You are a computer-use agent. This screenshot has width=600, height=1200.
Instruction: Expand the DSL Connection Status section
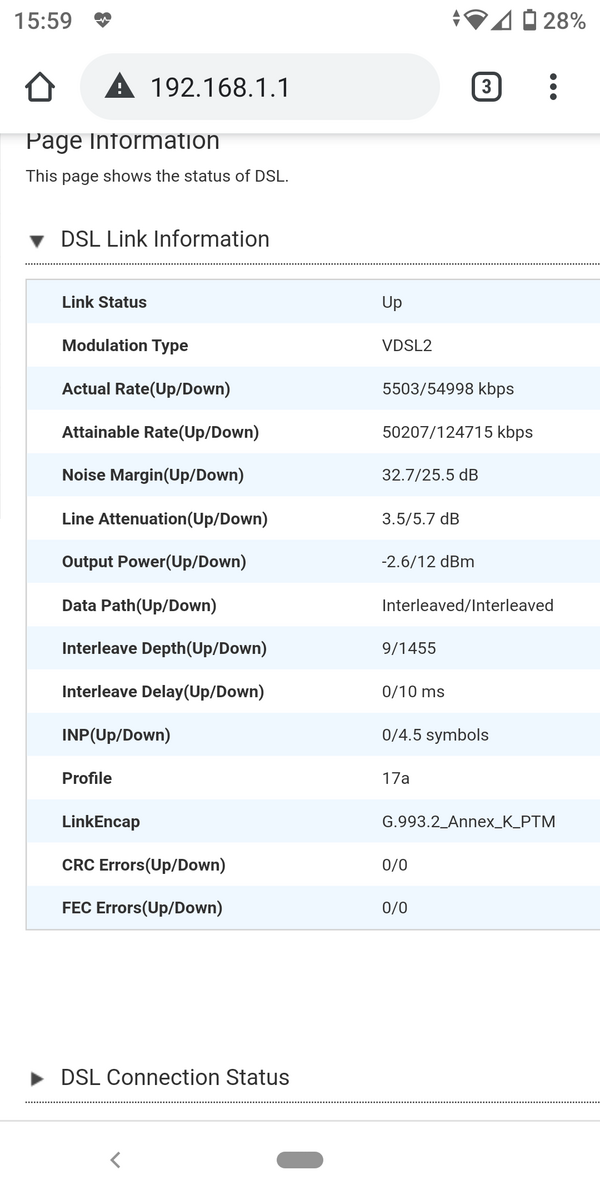click(x=37, y=1079)
